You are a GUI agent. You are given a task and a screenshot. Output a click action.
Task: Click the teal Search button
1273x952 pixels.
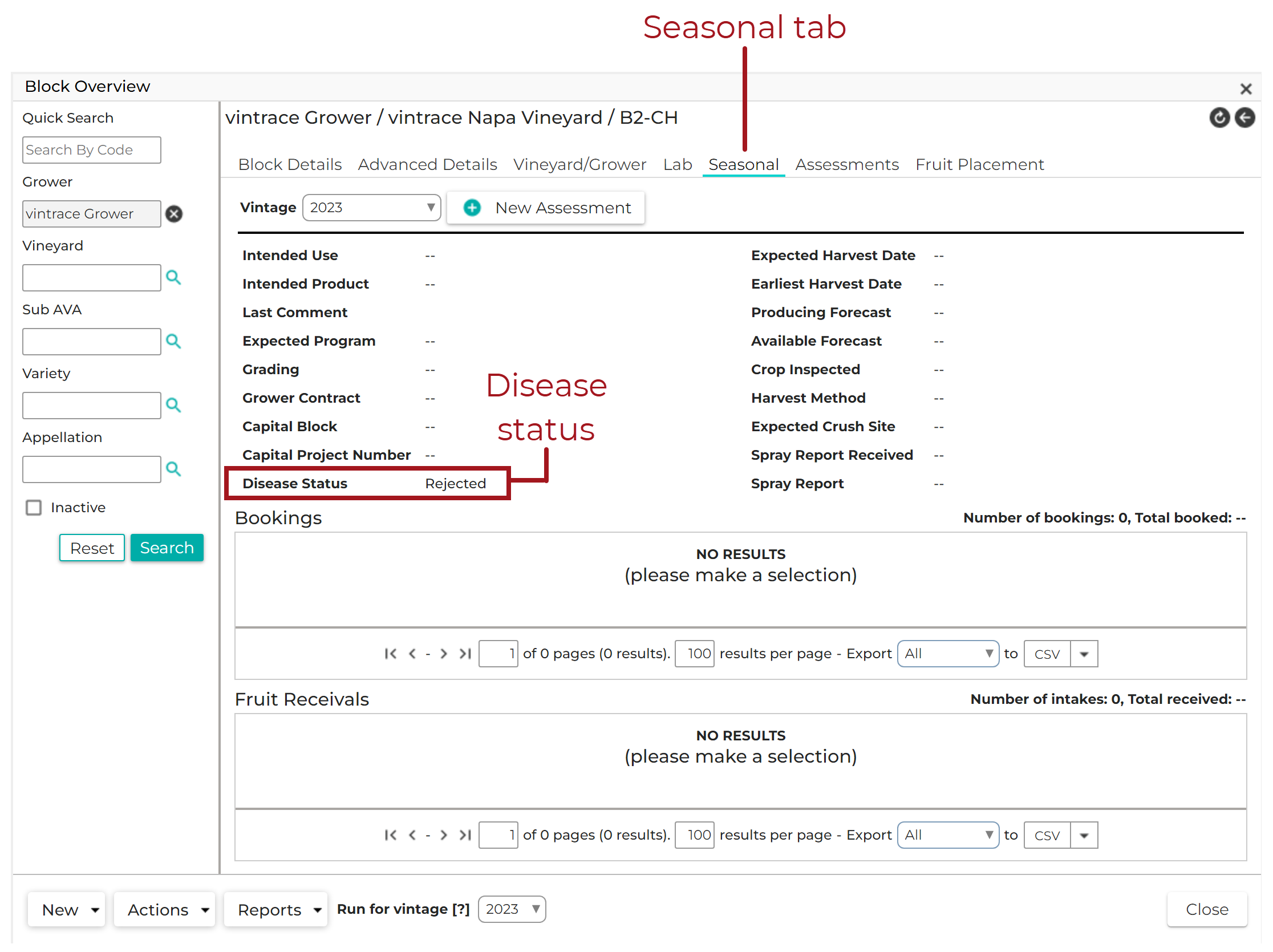click(167, 548)
